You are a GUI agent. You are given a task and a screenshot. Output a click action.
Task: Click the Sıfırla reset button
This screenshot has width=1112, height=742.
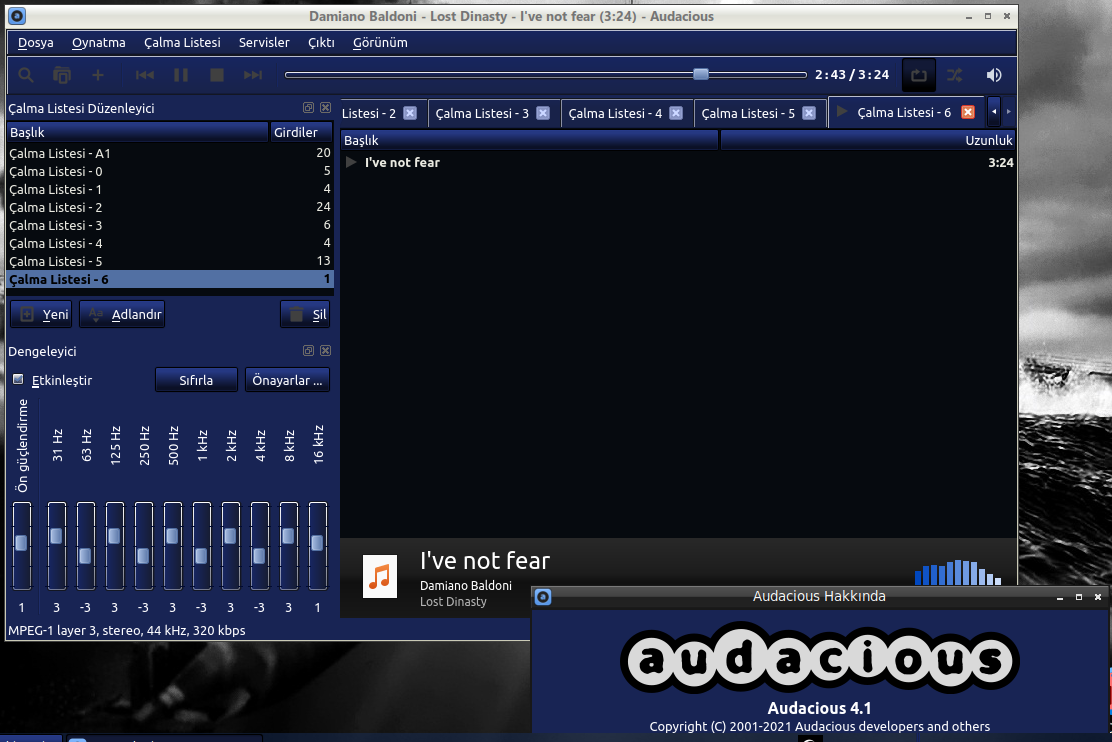point(196,380)
